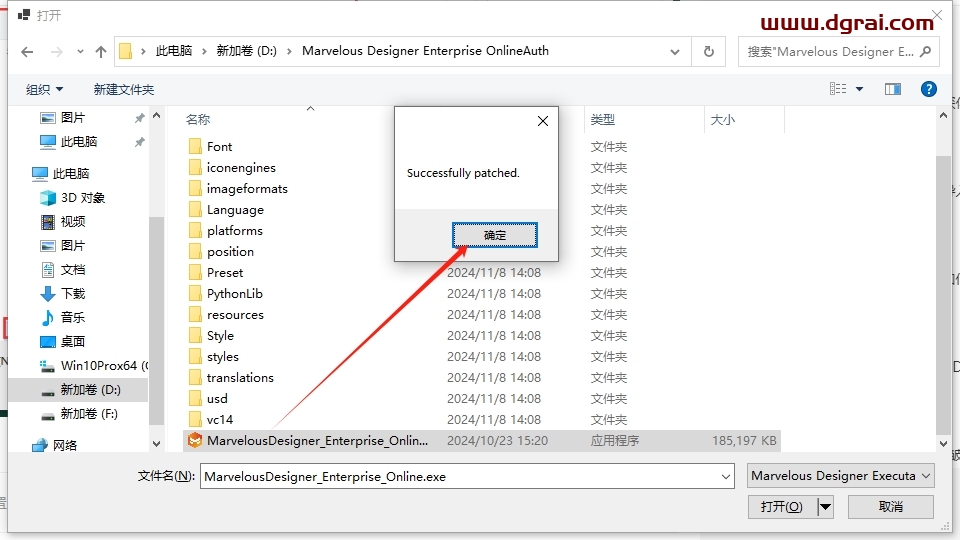Click 新建文件夹 button
The width and height of the screenshot is (960, 540).
point(124,89)
